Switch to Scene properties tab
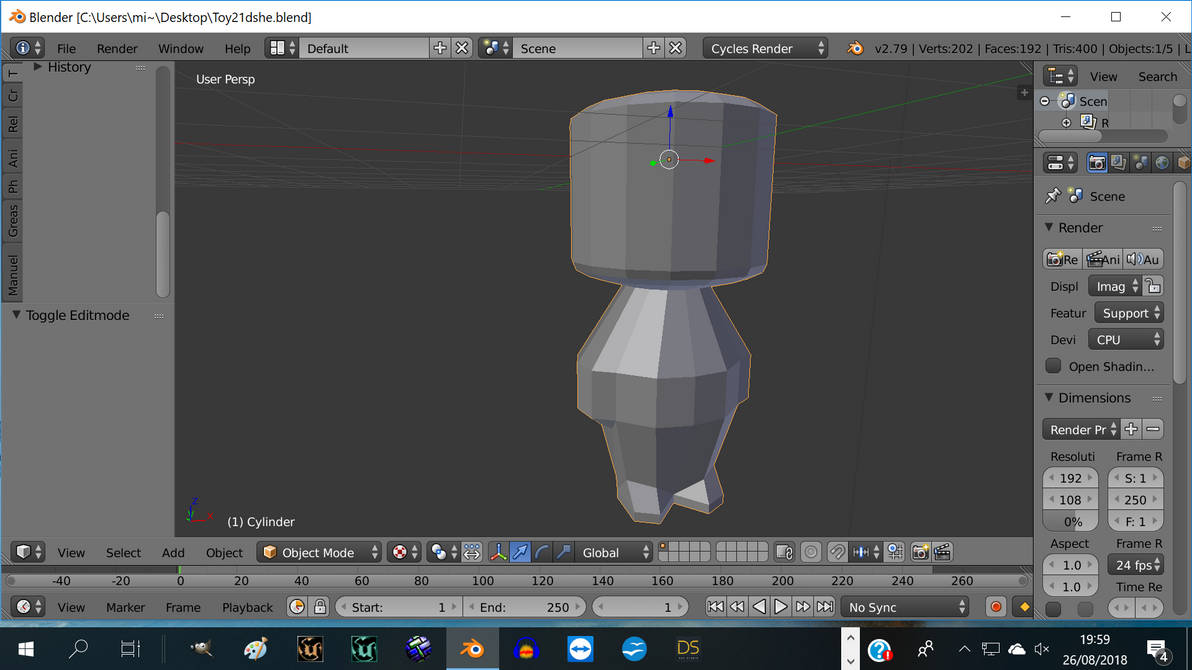 (x=1140, y=163)
